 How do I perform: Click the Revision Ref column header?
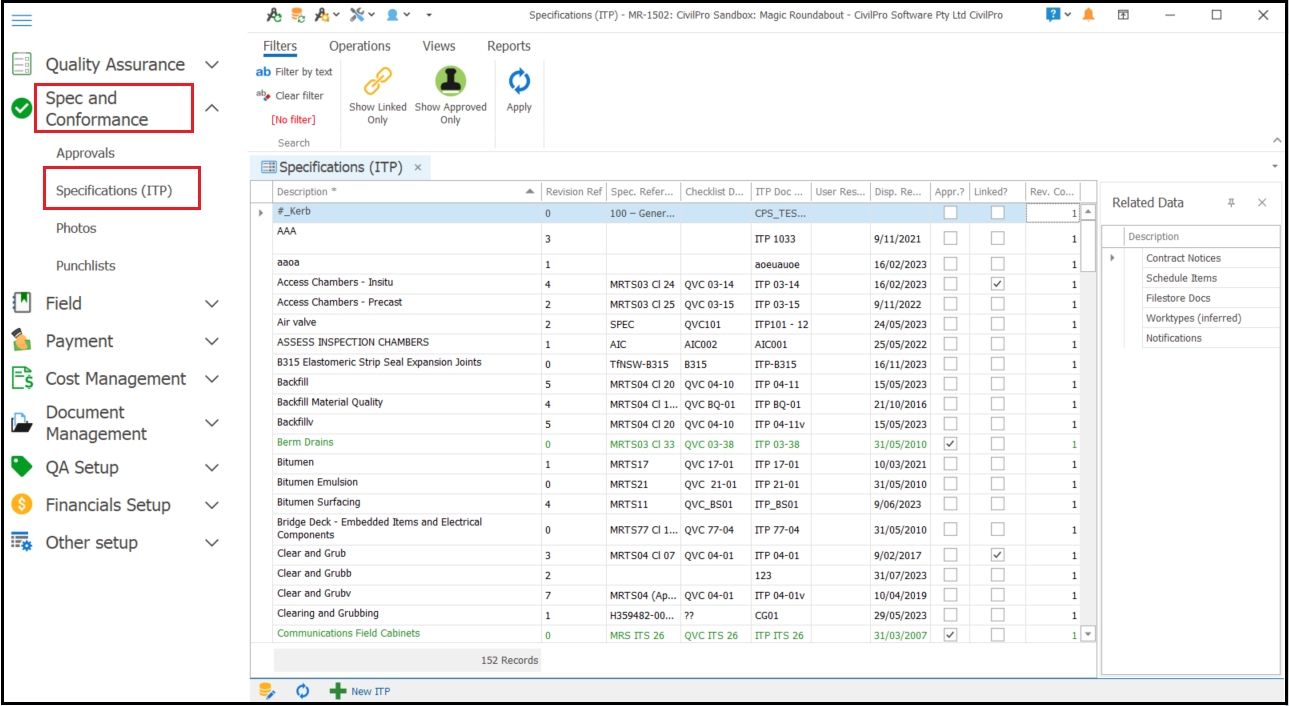pos(573,192)
